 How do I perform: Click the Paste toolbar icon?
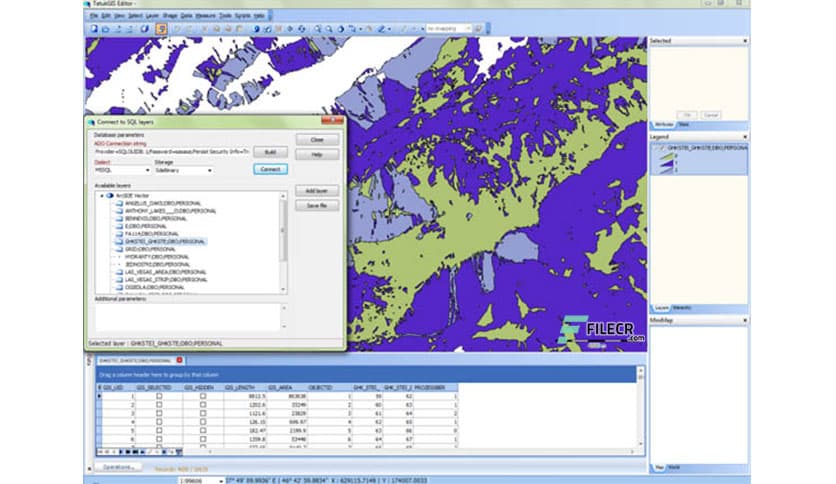click(x=228, y=29)
